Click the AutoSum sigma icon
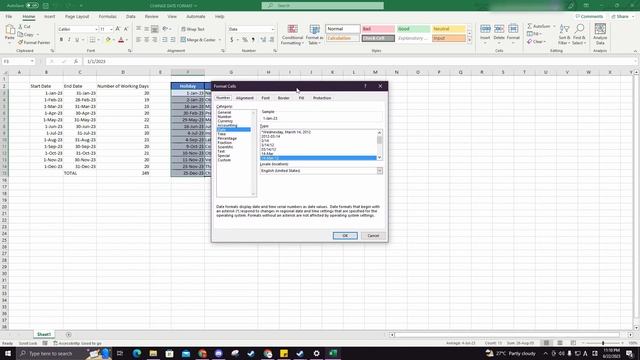 pyautogui.click(x=529, y=26)
